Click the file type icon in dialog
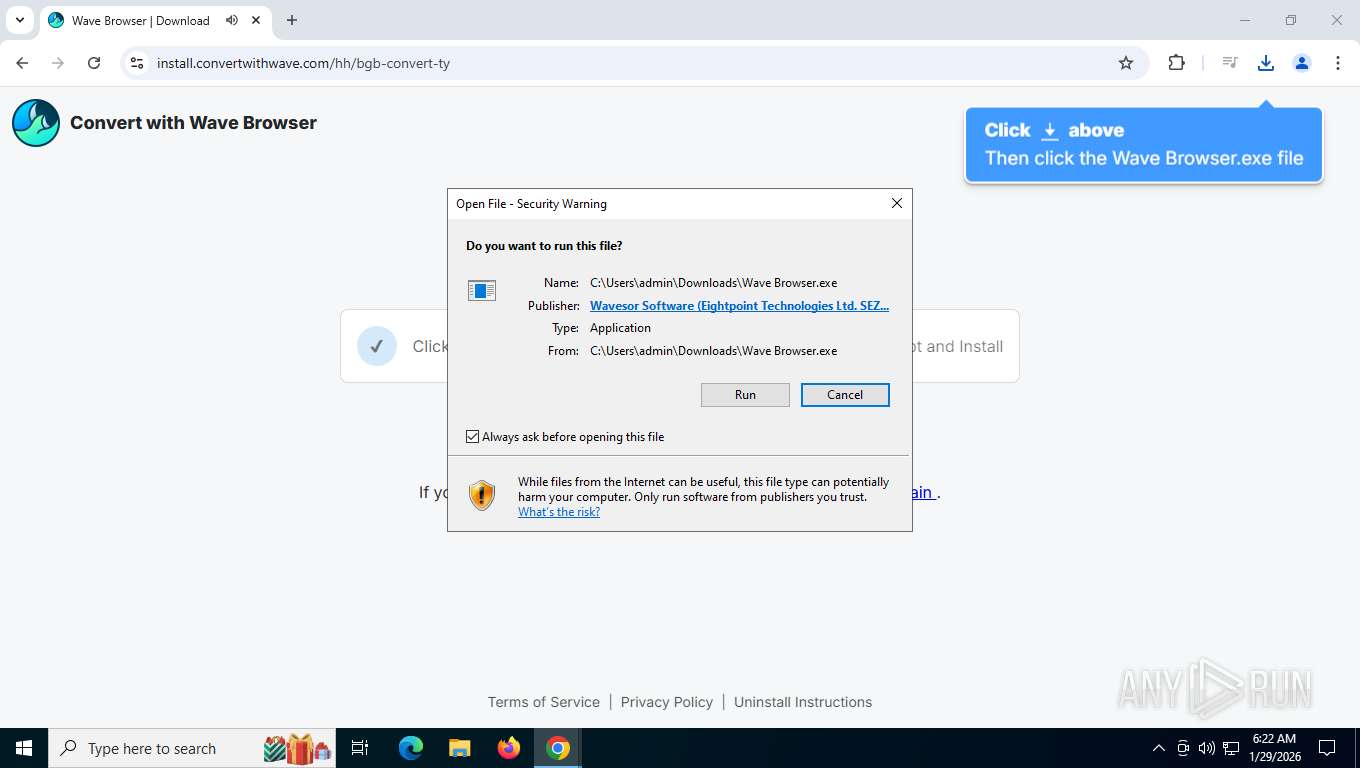The height and width of the screenshot is (768, 1360). coord(482,291)
